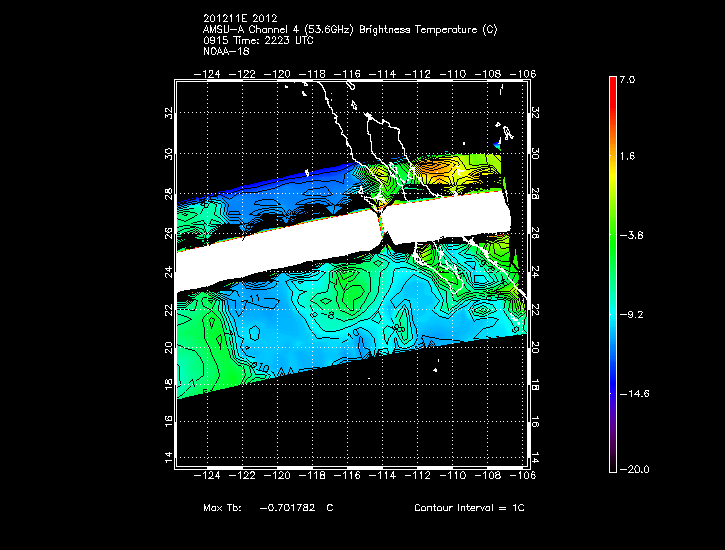The image size is (725, 550).
Task: Click the -124 label on the top axis
Action: point(210,73)
